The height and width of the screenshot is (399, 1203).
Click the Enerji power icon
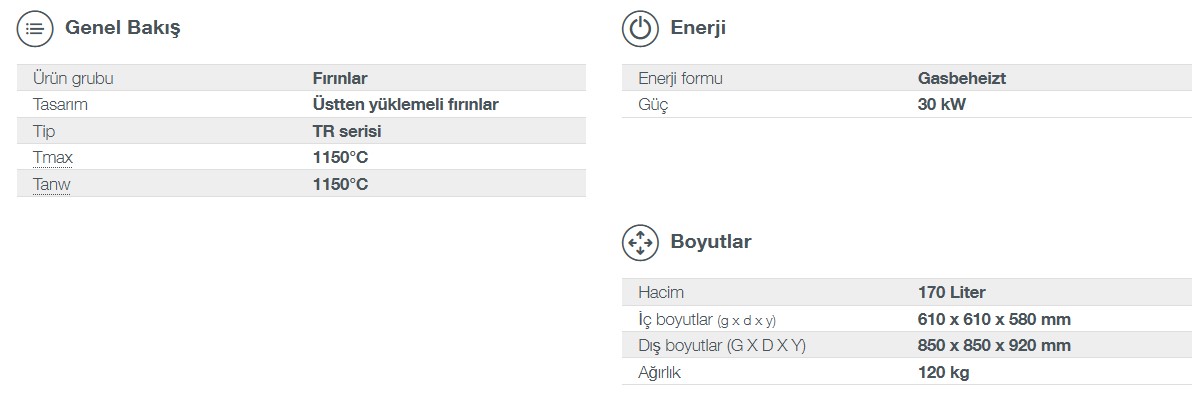(x=640, y=29)
